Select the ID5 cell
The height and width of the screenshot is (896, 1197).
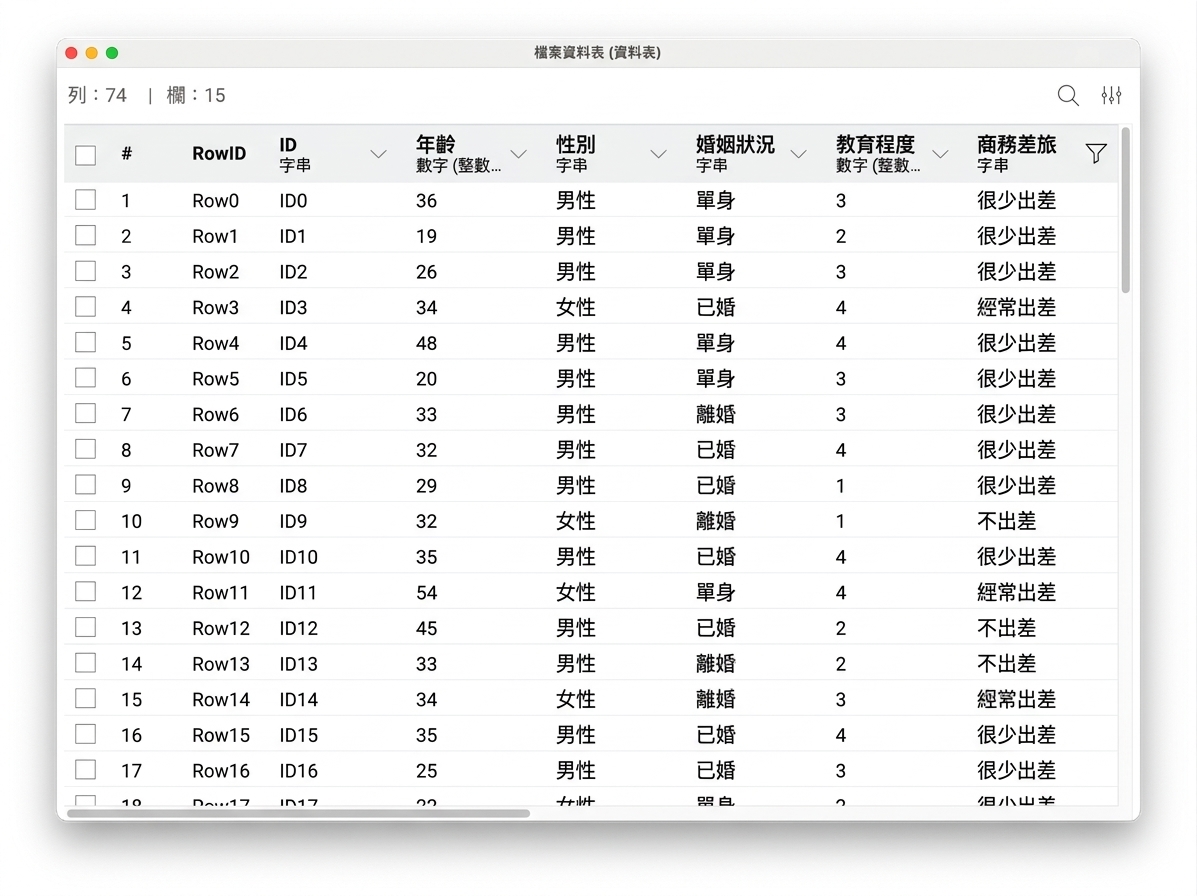[x=293, y=379]
